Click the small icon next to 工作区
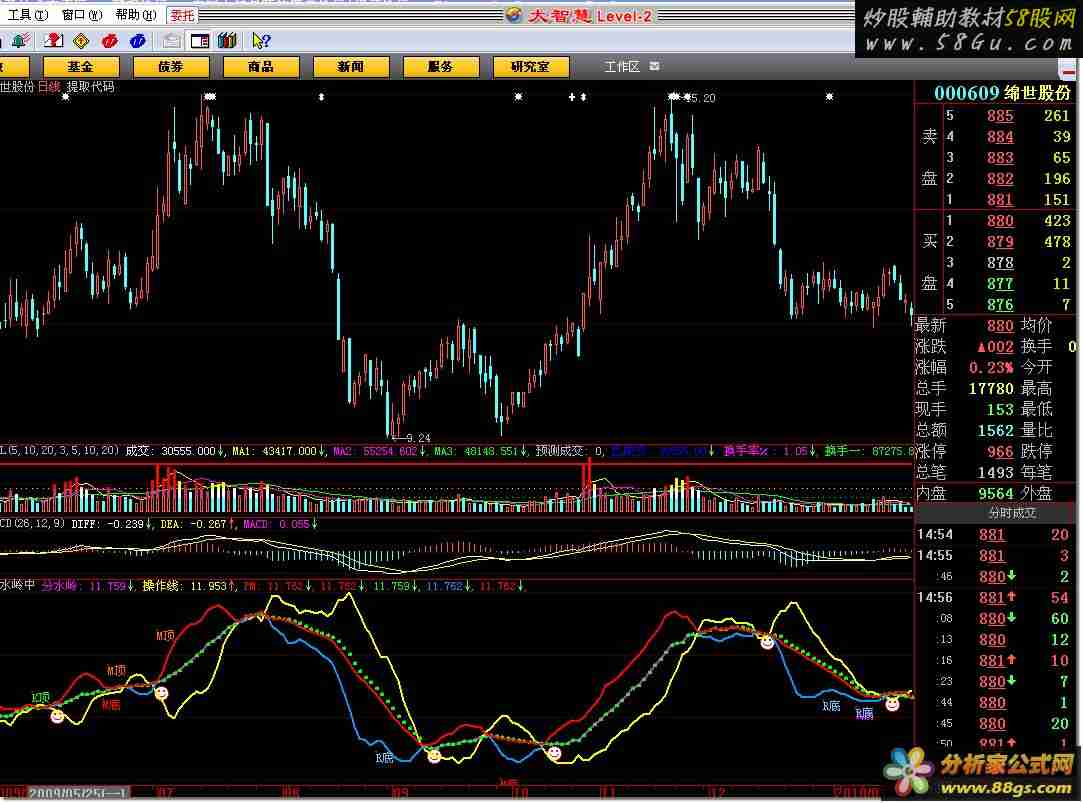Viewport: 1083px width, 803px height. point(654,66)
